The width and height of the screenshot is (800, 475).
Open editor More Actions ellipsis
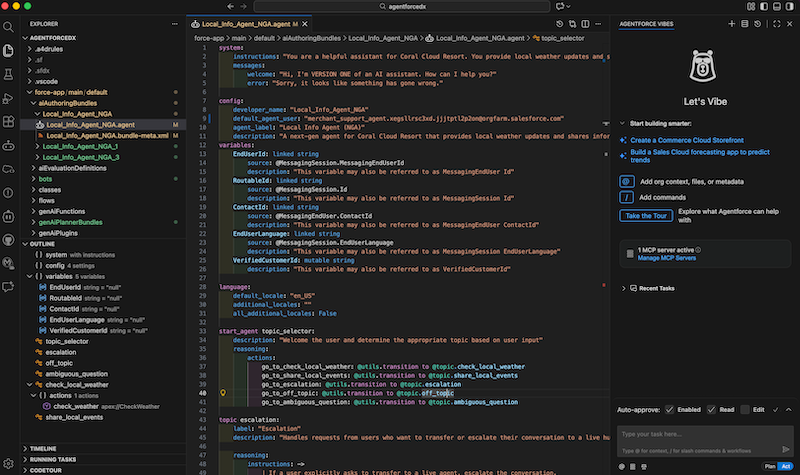(x=599, y=22)
